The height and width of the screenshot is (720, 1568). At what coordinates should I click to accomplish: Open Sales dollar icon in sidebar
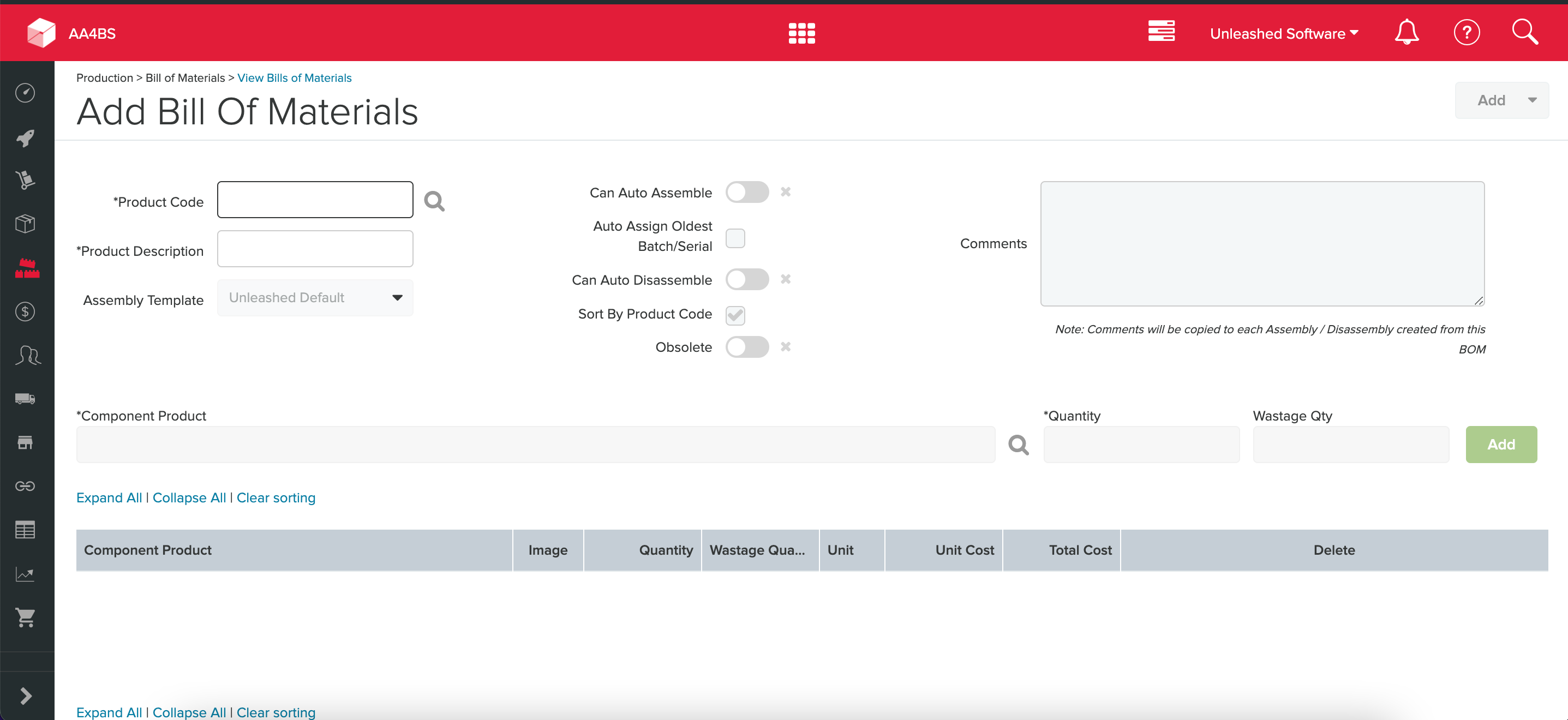[25, 311]
